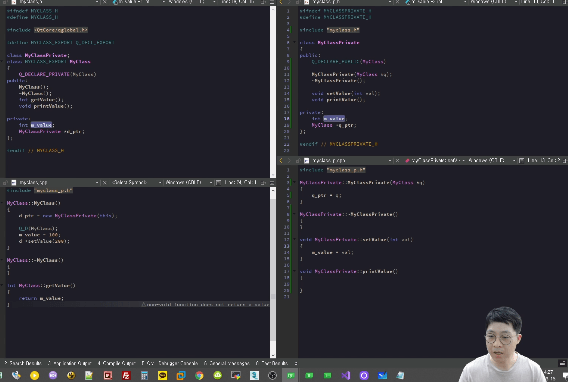Click yellow circle player icon in taskbar

pyautogui.click(x=34, y=375)
